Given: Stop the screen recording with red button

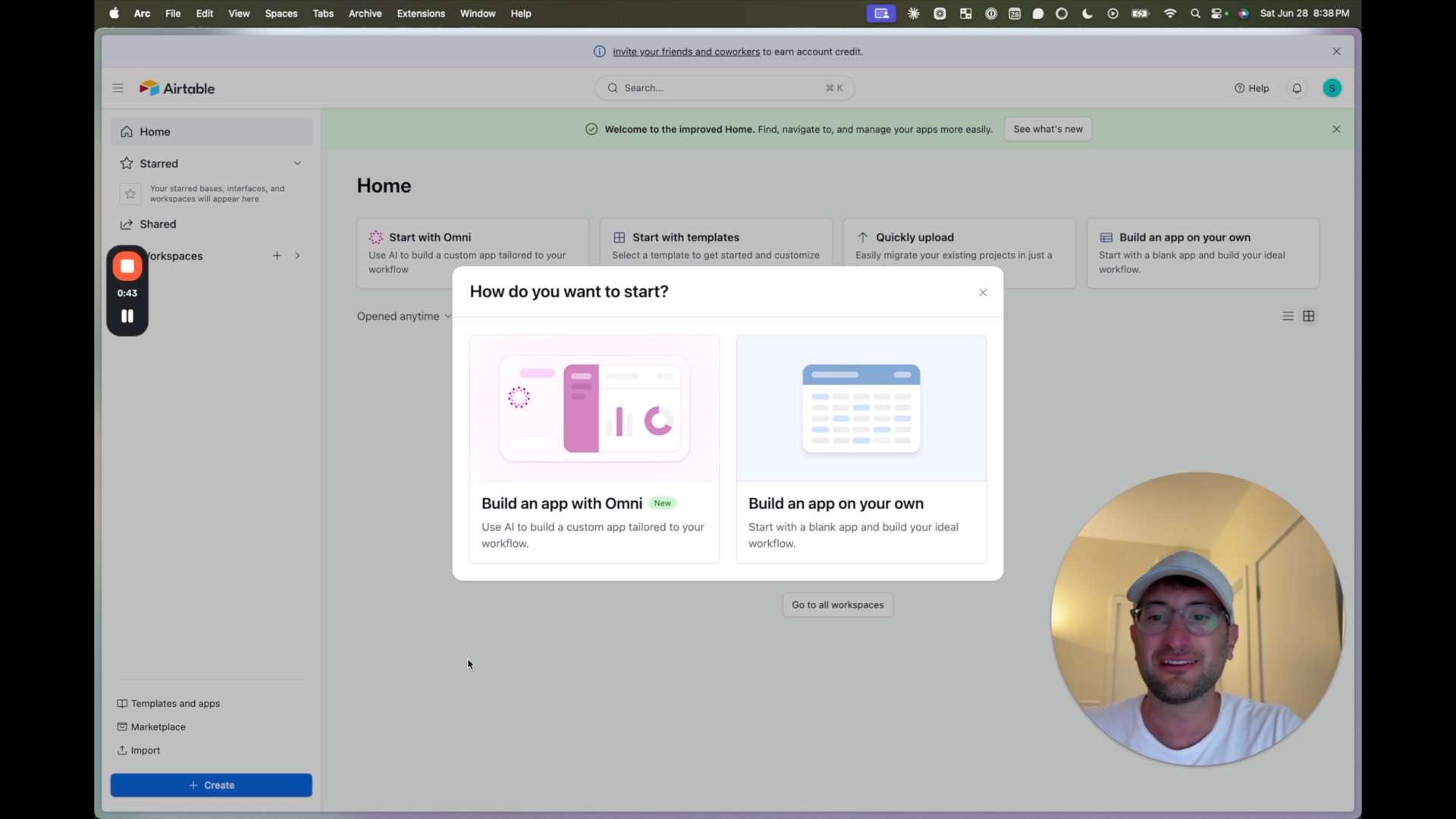Looking at the screenshot, I should click(x=127, y=266).
